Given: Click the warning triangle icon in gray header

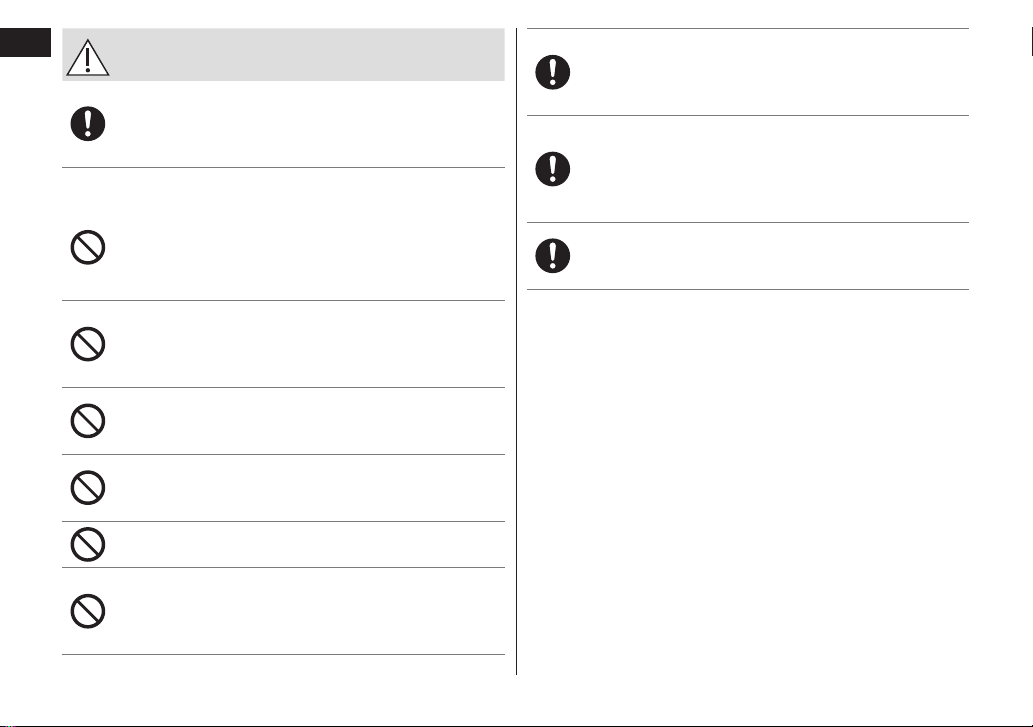Looking at the screenshot, I should coord(88,58).
